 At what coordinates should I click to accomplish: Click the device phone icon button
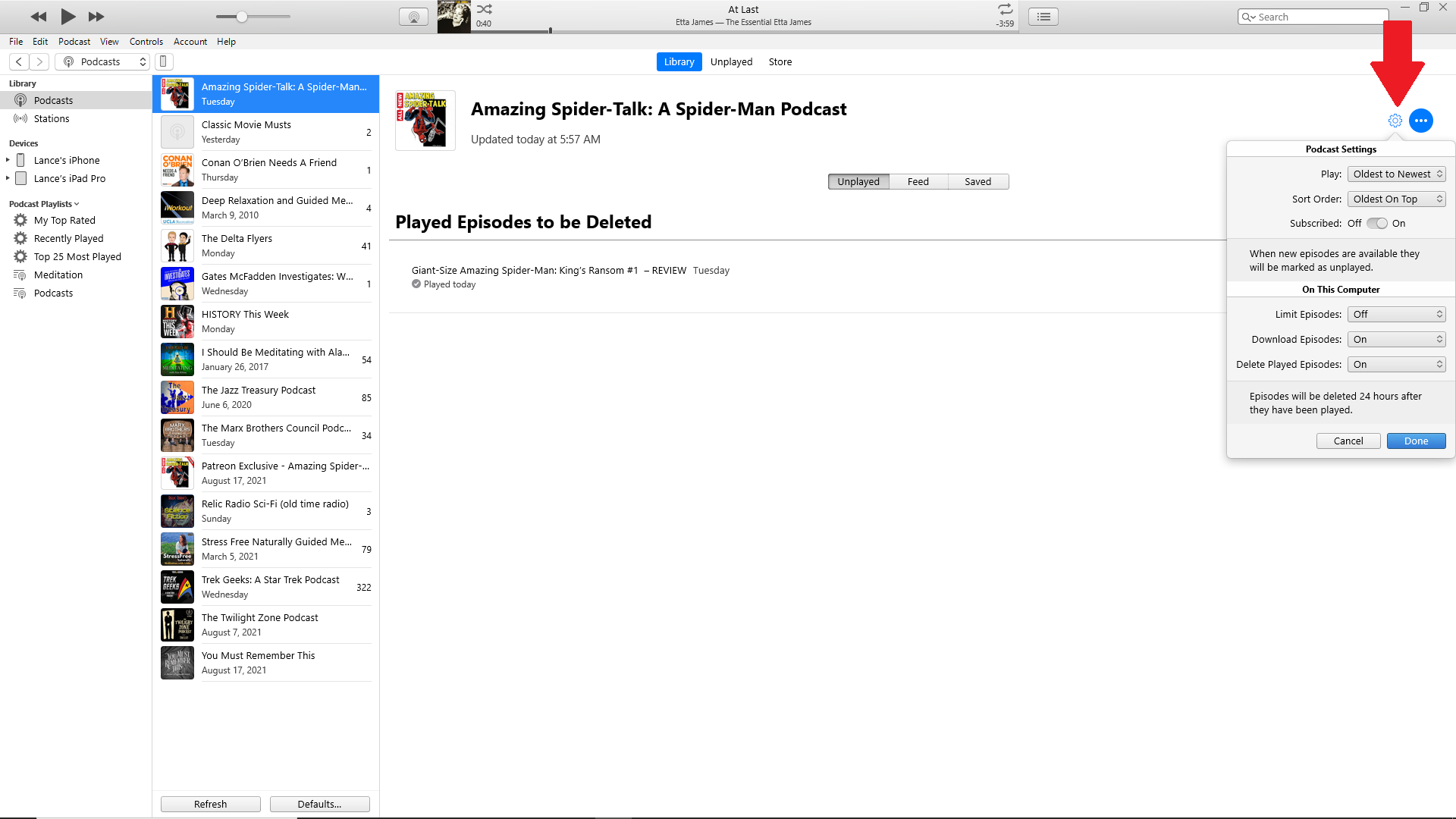click(163, 61)
